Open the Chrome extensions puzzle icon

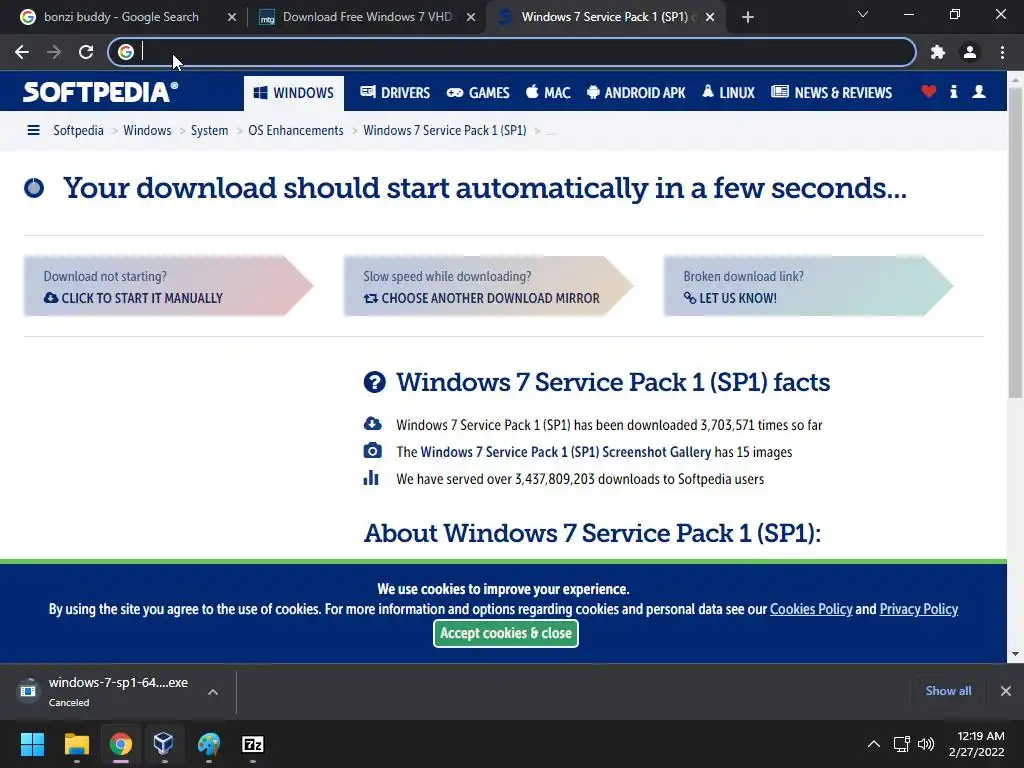pos(938,52)
